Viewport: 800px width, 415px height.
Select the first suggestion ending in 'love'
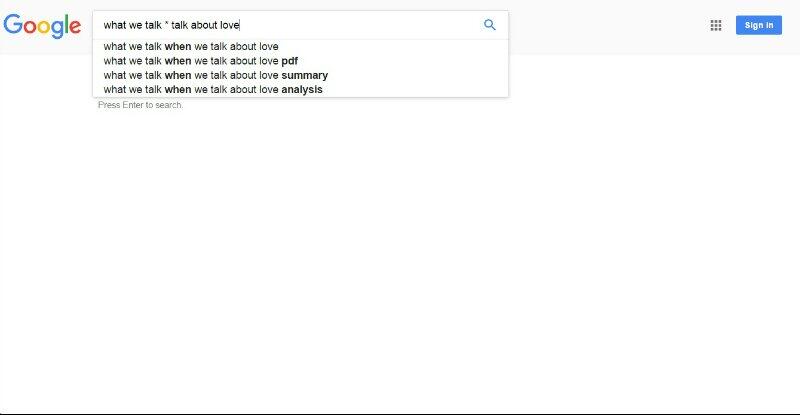click(191, 46)
